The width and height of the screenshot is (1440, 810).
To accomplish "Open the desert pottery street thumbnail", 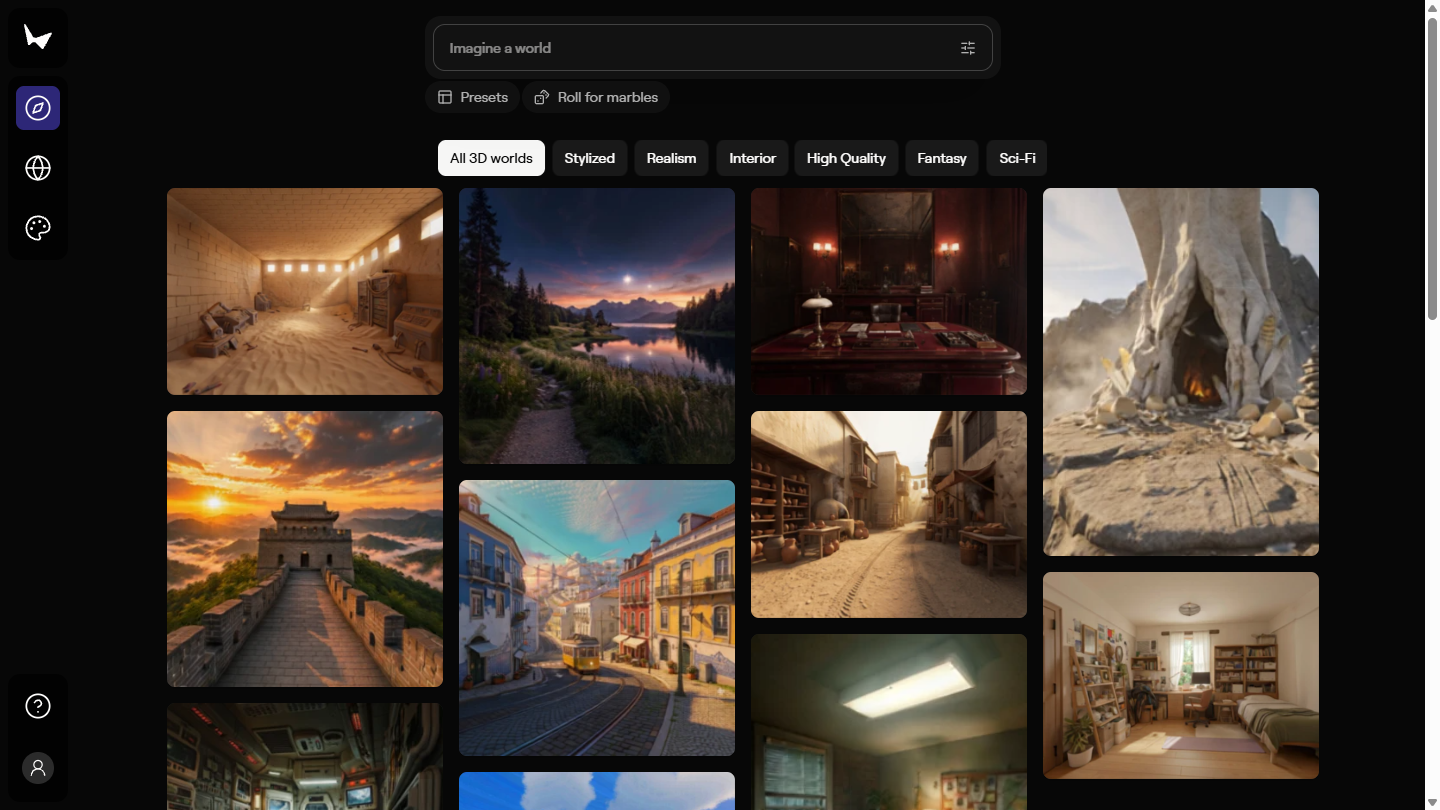I will [889, 514].
